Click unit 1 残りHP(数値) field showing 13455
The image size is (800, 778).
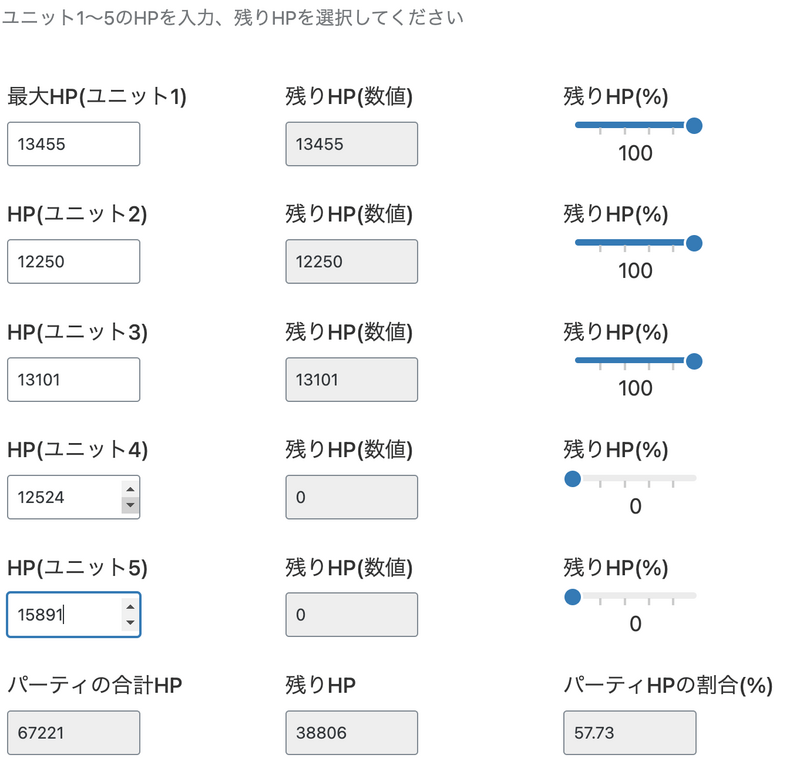351,144
